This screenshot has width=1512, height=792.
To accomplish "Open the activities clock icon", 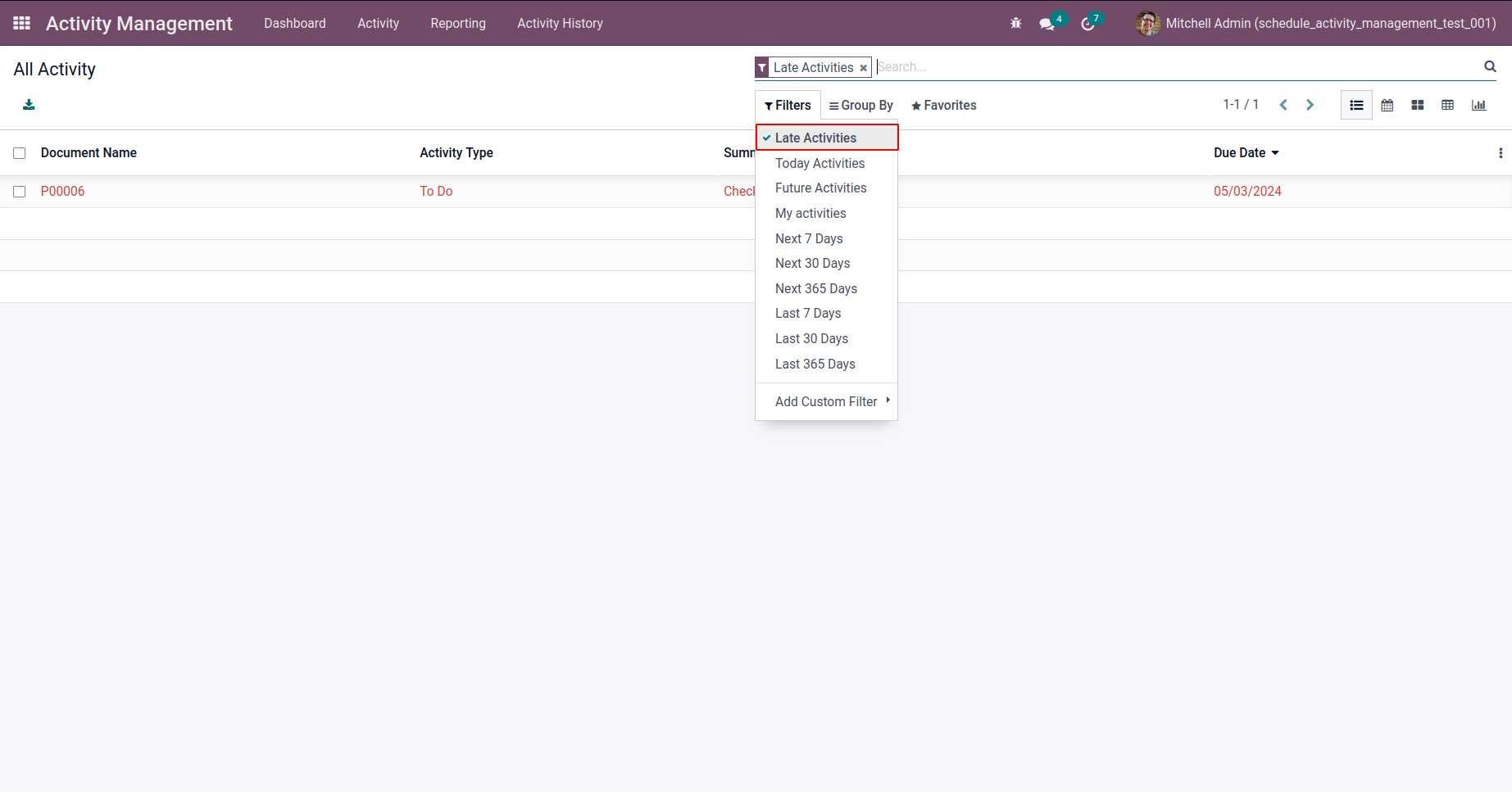I will pyautogui.click(x=1087, y=24).
